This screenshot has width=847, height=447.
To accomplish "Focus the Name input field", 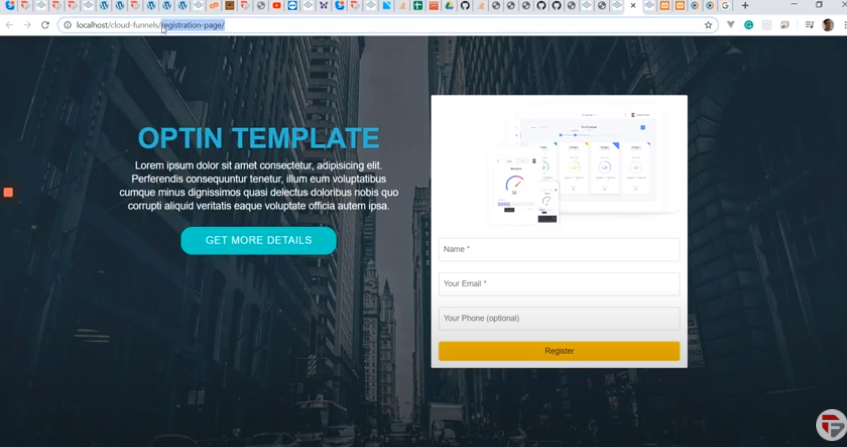I will [559, 249].
